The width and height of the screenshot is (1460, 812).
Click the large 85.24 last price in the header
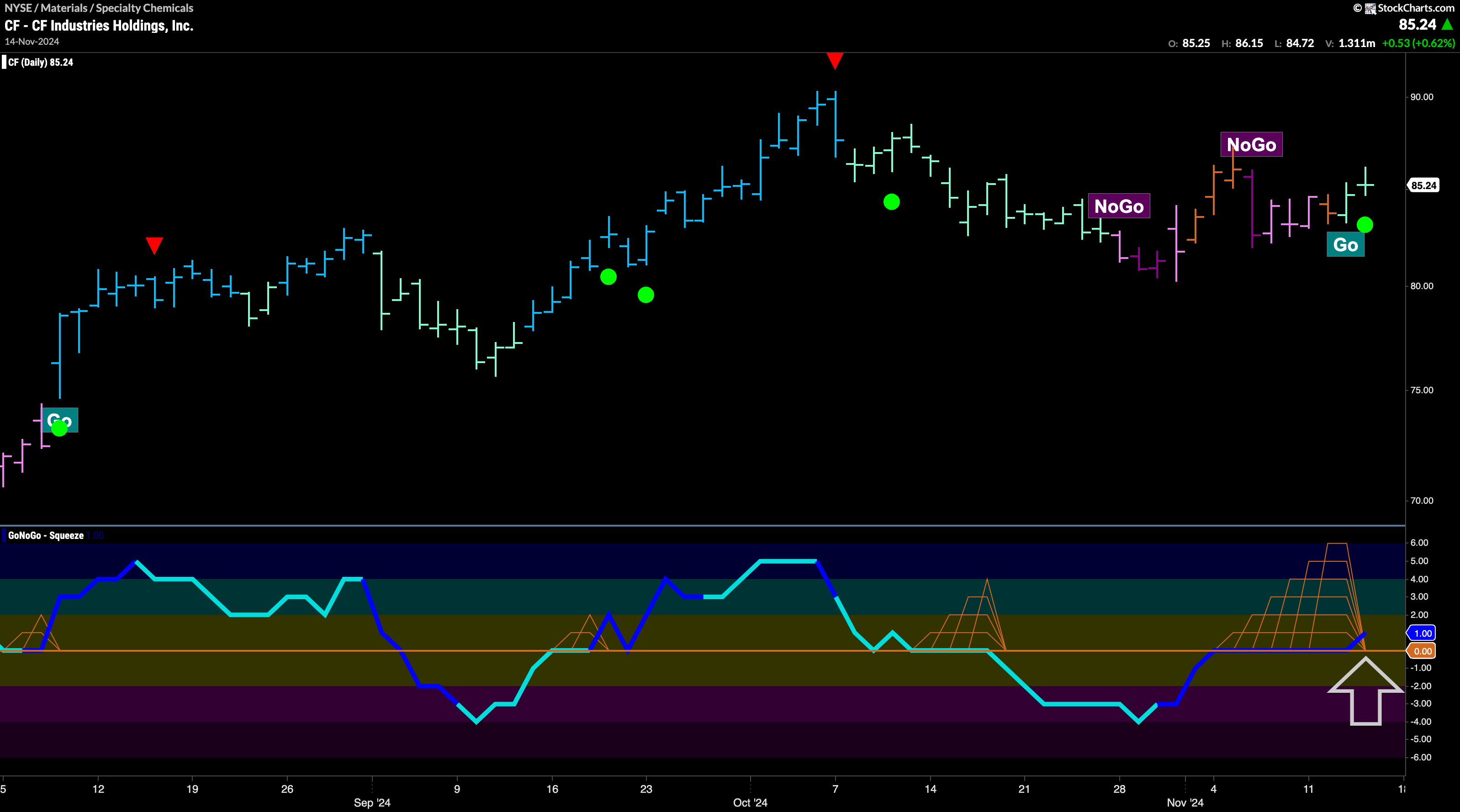click(x=1418, y=24)
